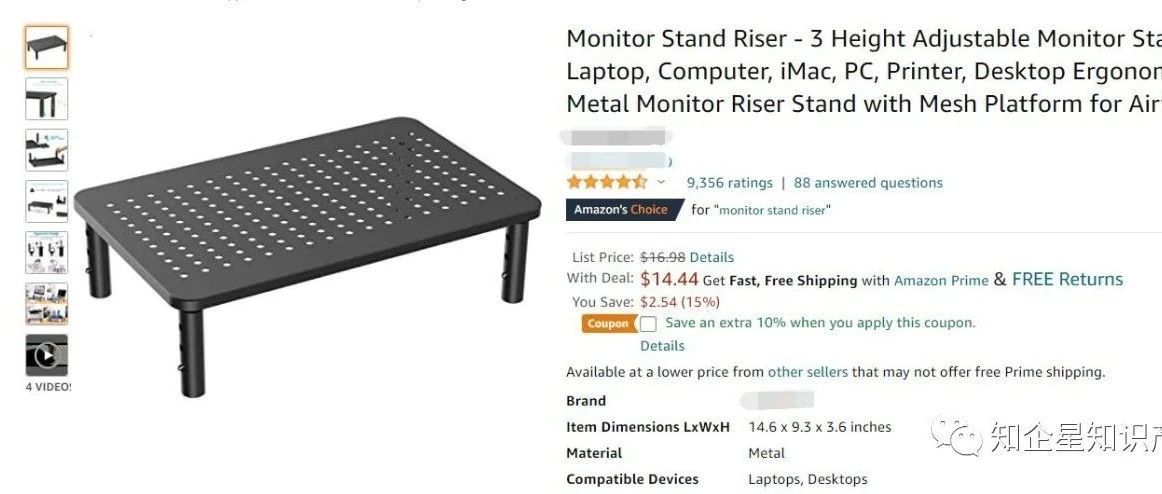Expand the star rating breakdown arrow
Screen dimensions: 1162x494
[661, 183]
